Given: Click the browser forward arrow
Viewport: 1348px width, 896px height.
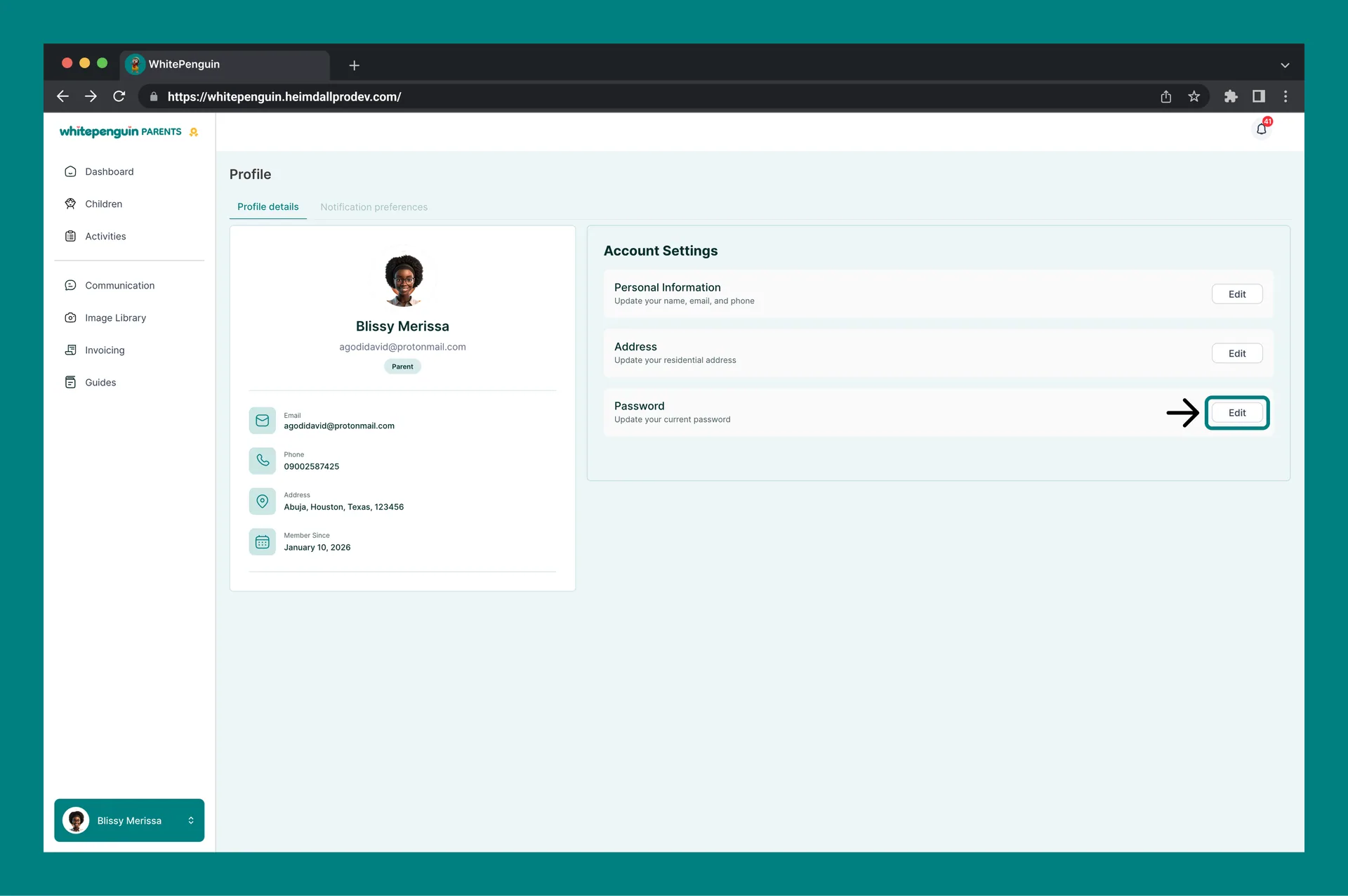Looking at the screenshot, I should pos(91,96).
